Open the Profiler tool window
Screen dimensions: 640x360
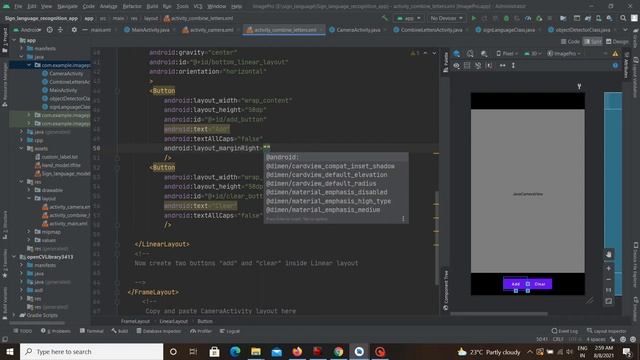201,331
